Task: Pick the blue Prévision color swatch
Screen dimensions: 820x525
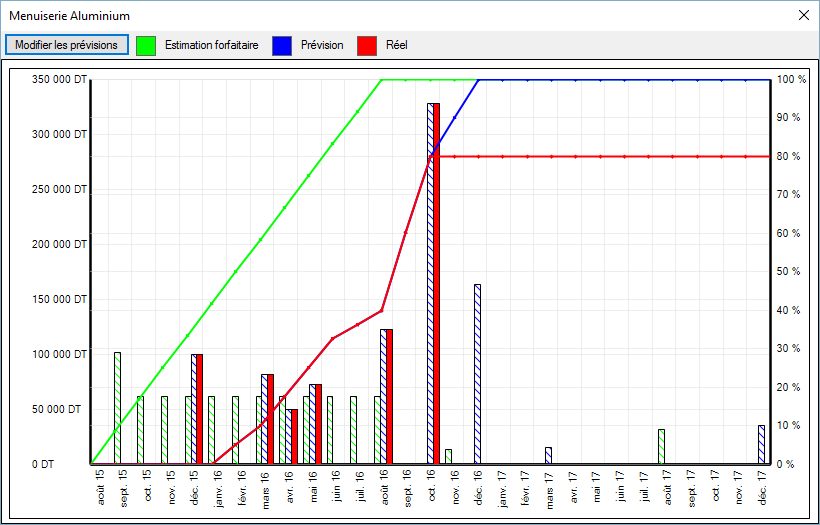Action: pos(282,45)
